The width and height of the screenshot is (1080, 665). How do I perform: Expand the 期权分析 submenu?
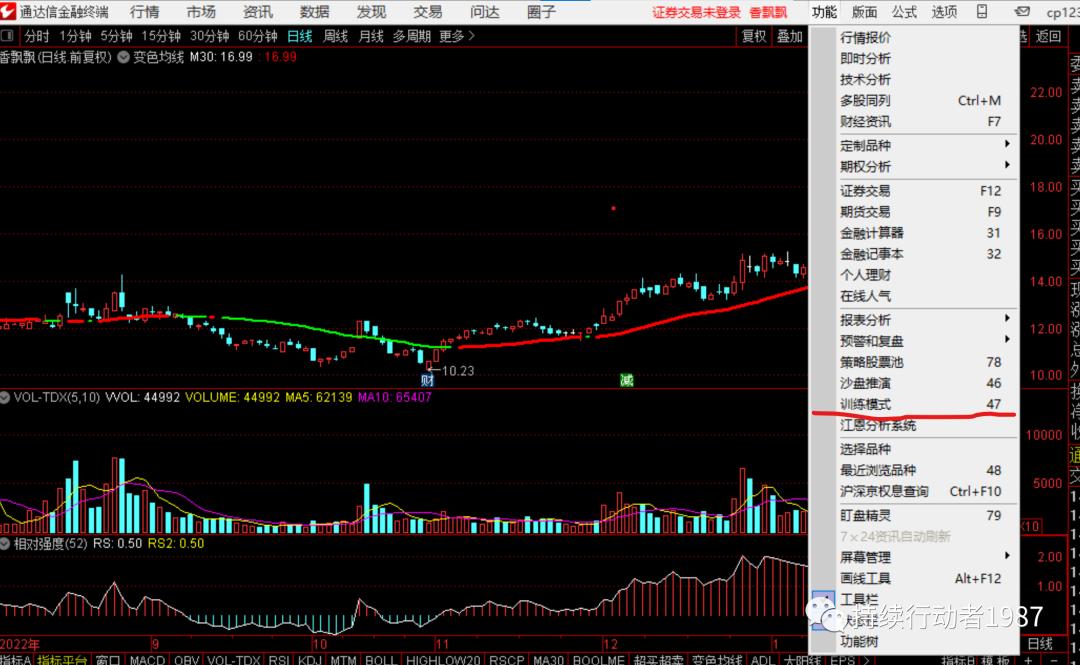[1007, 165]
